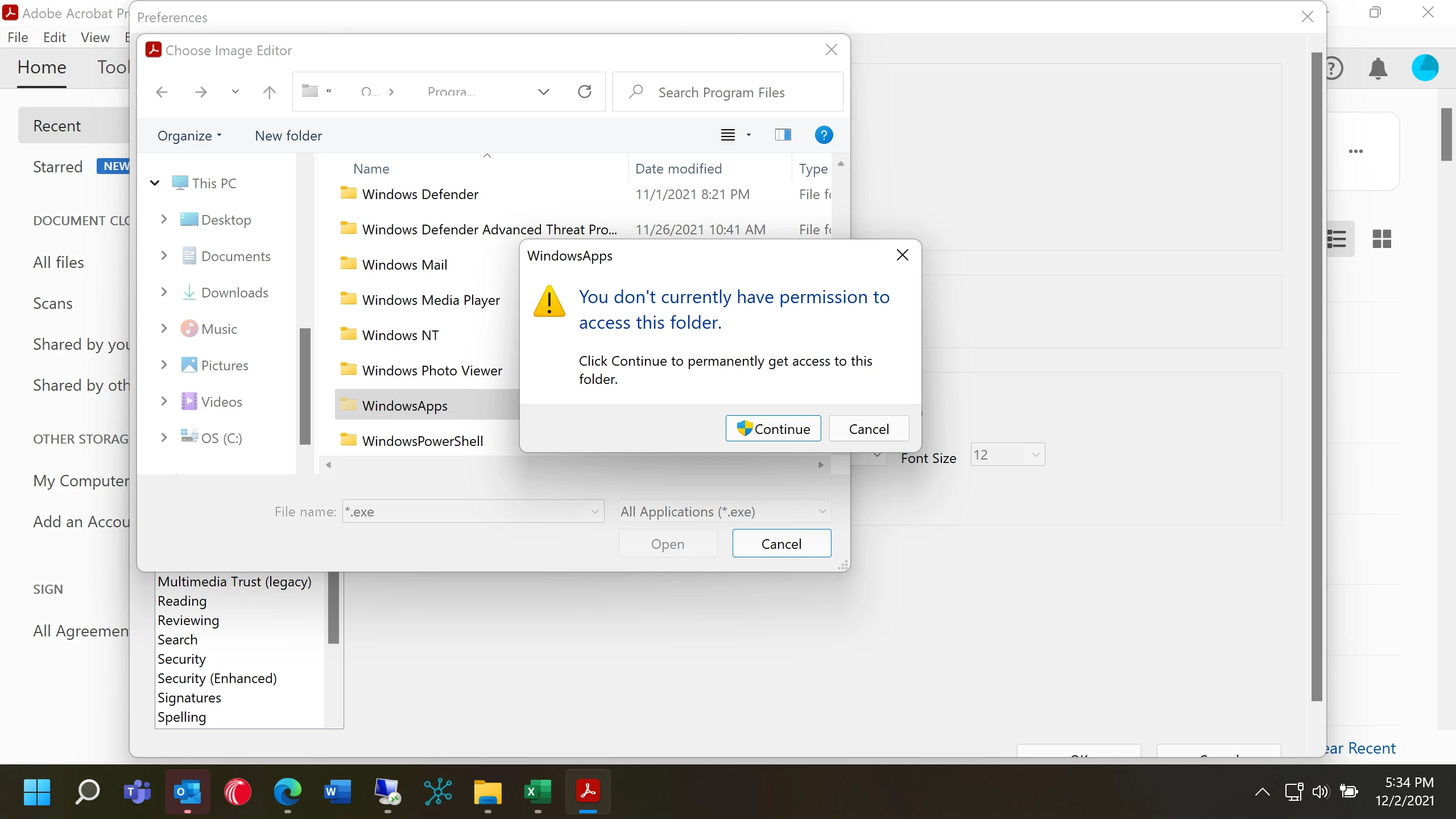Open the Font Size combo box
This screenshot has height=819, width=1456.
[x=1007, y=455]
